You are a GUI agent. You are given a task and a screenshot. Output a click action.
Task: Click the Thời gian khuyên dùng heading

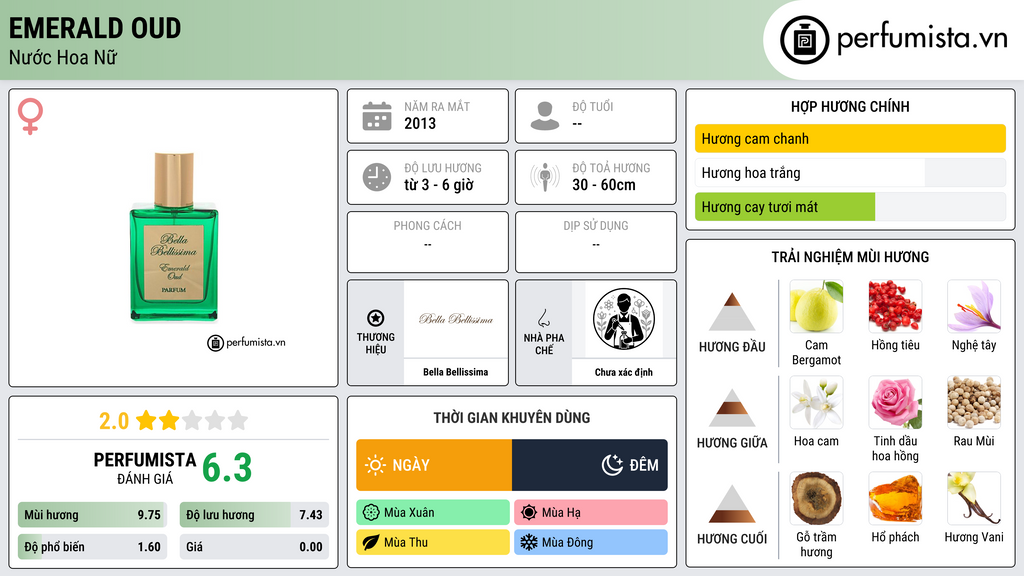(x=512, y=417)
